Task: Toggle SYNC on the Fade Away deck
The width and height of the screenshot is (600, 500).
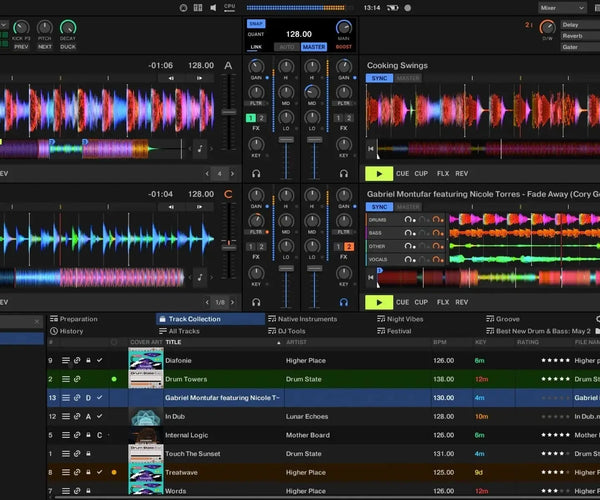Action: click(x=379, y=207)
